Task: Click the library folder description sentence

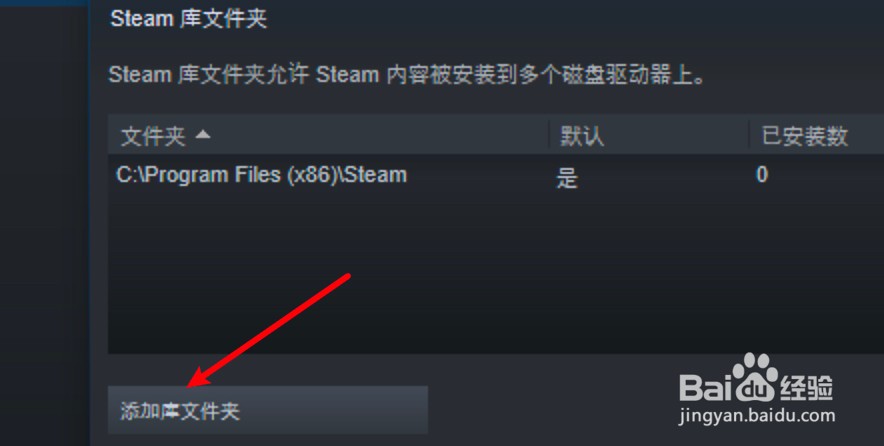Action: tap(406, 75)
